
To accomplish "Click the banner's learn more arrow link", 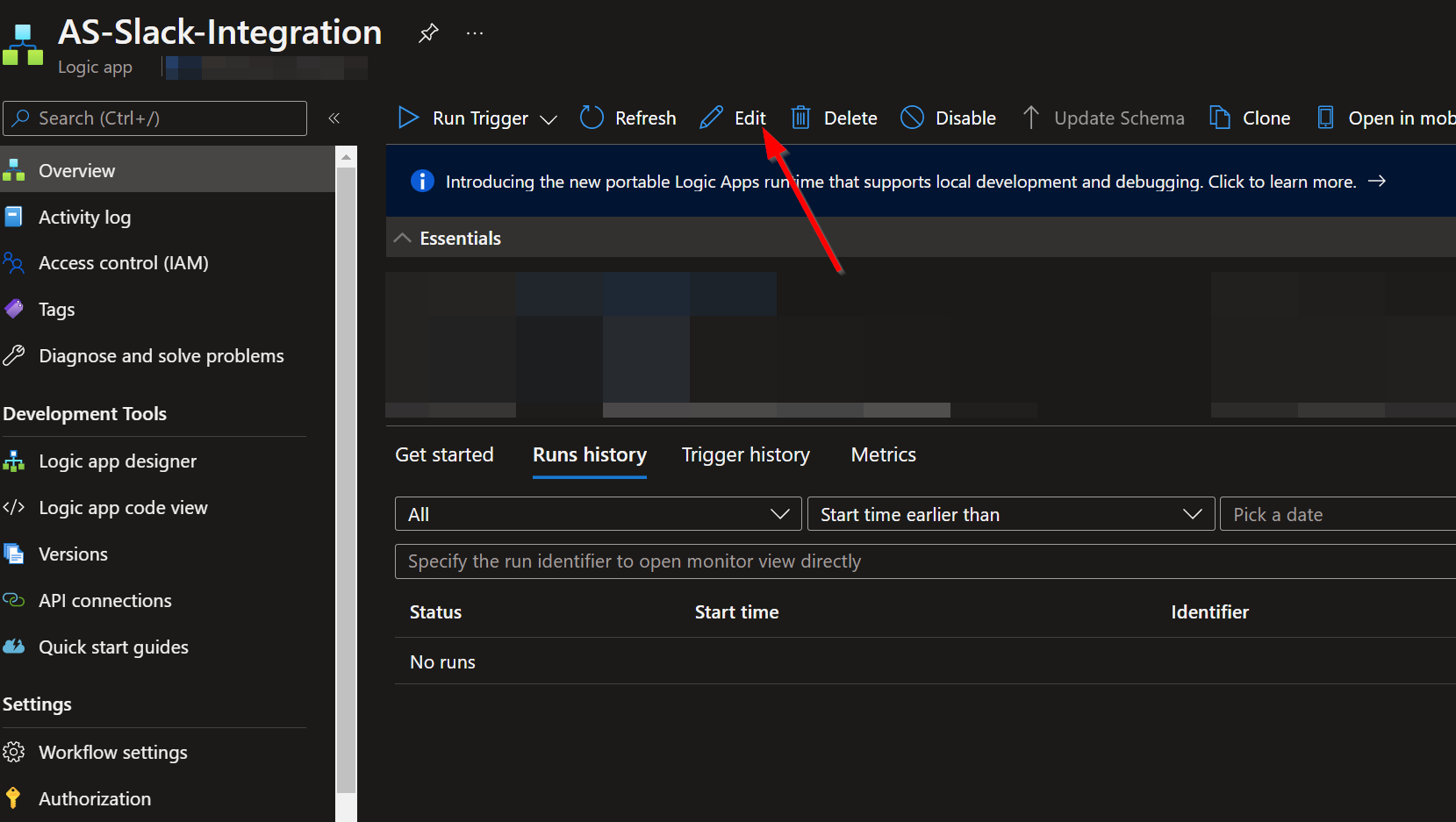I will (x=1377, y=181).
